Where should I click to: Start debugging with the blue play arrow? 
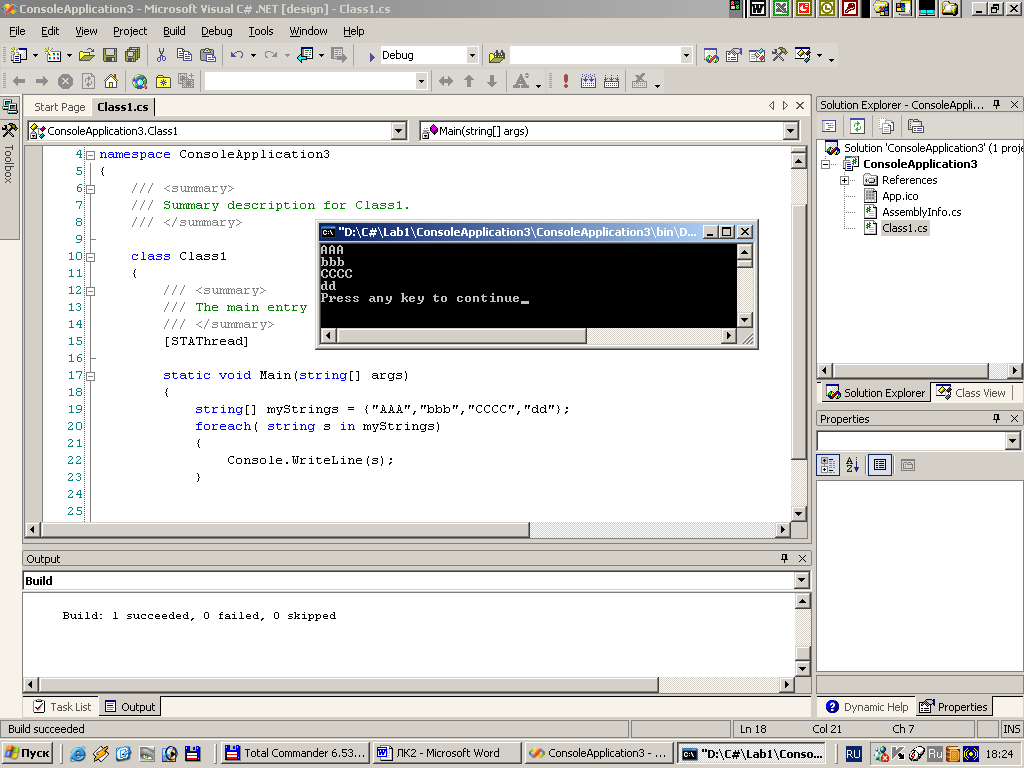(372, 56)
